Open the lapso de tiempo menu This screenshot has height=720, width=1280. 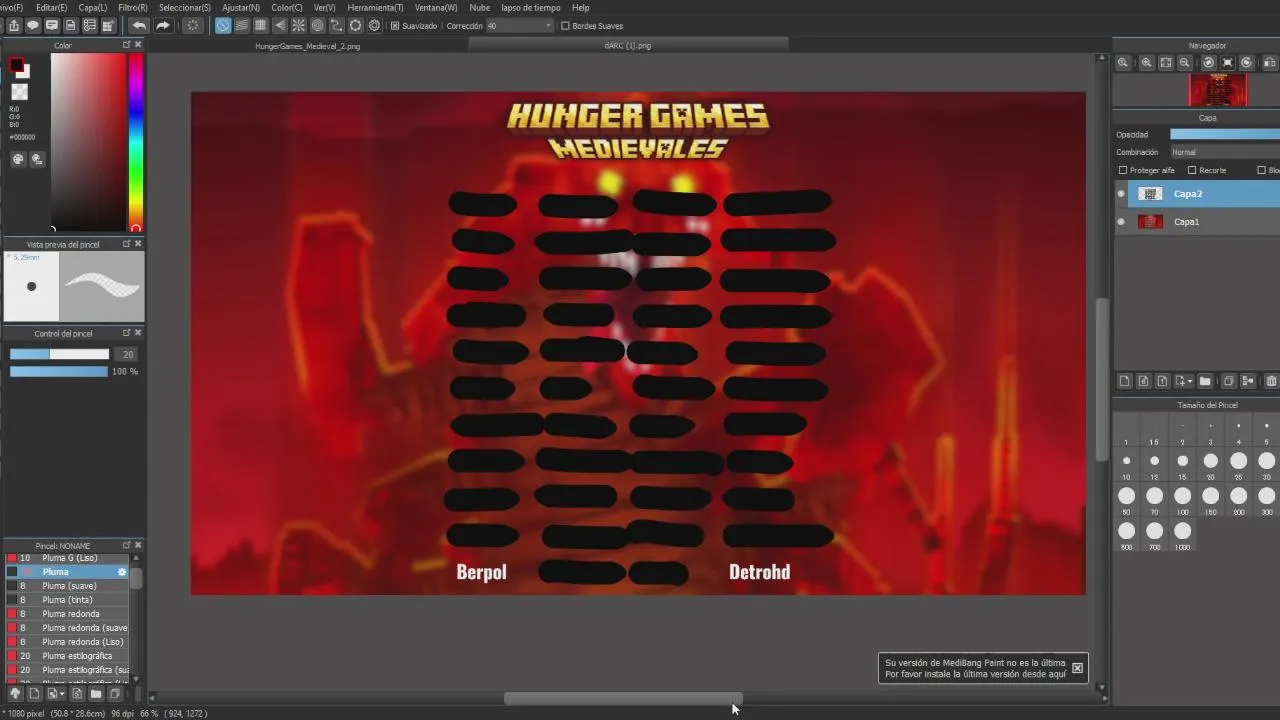pos(531,7)
